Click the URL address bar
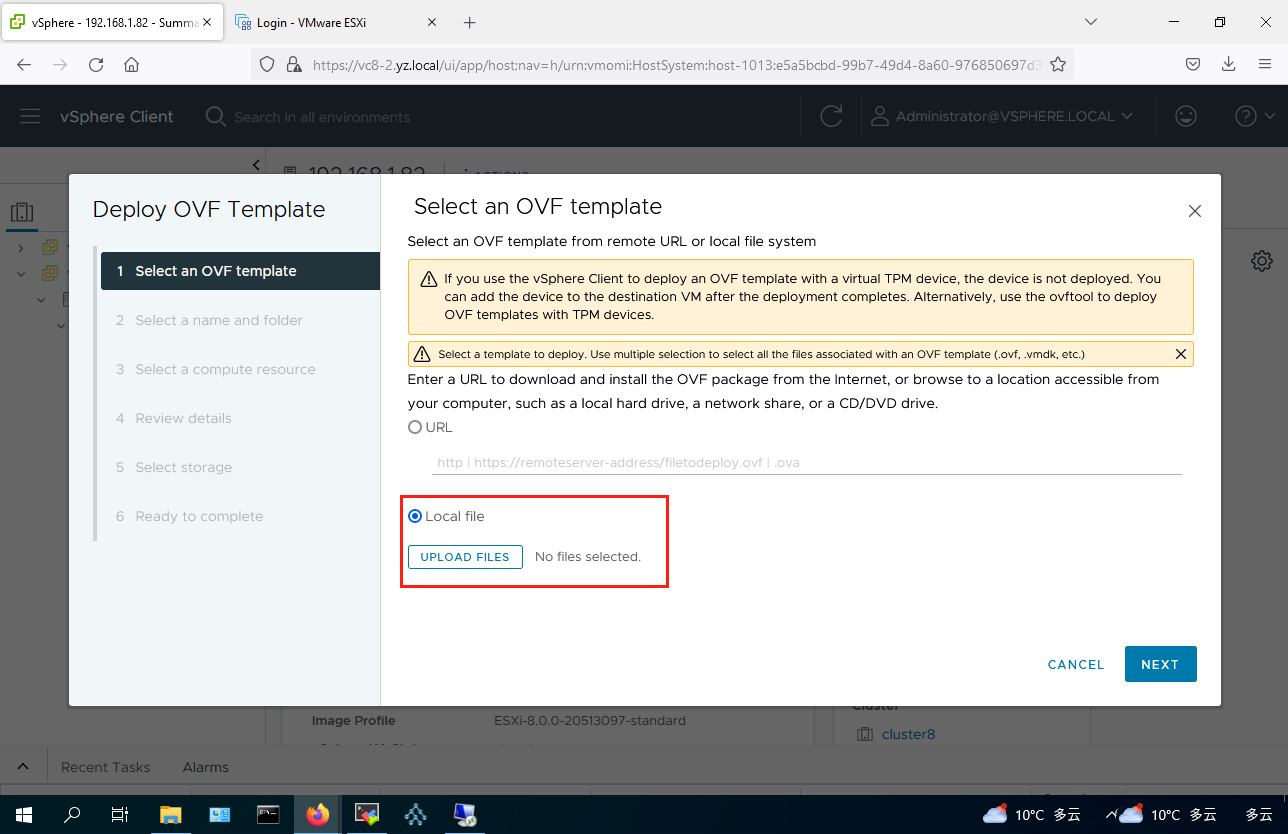 click(675, 64)
